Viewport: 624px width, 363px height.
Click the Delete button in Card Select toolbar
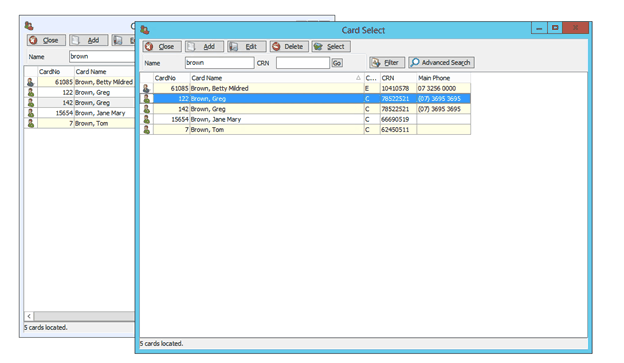[x=289, y=47]
